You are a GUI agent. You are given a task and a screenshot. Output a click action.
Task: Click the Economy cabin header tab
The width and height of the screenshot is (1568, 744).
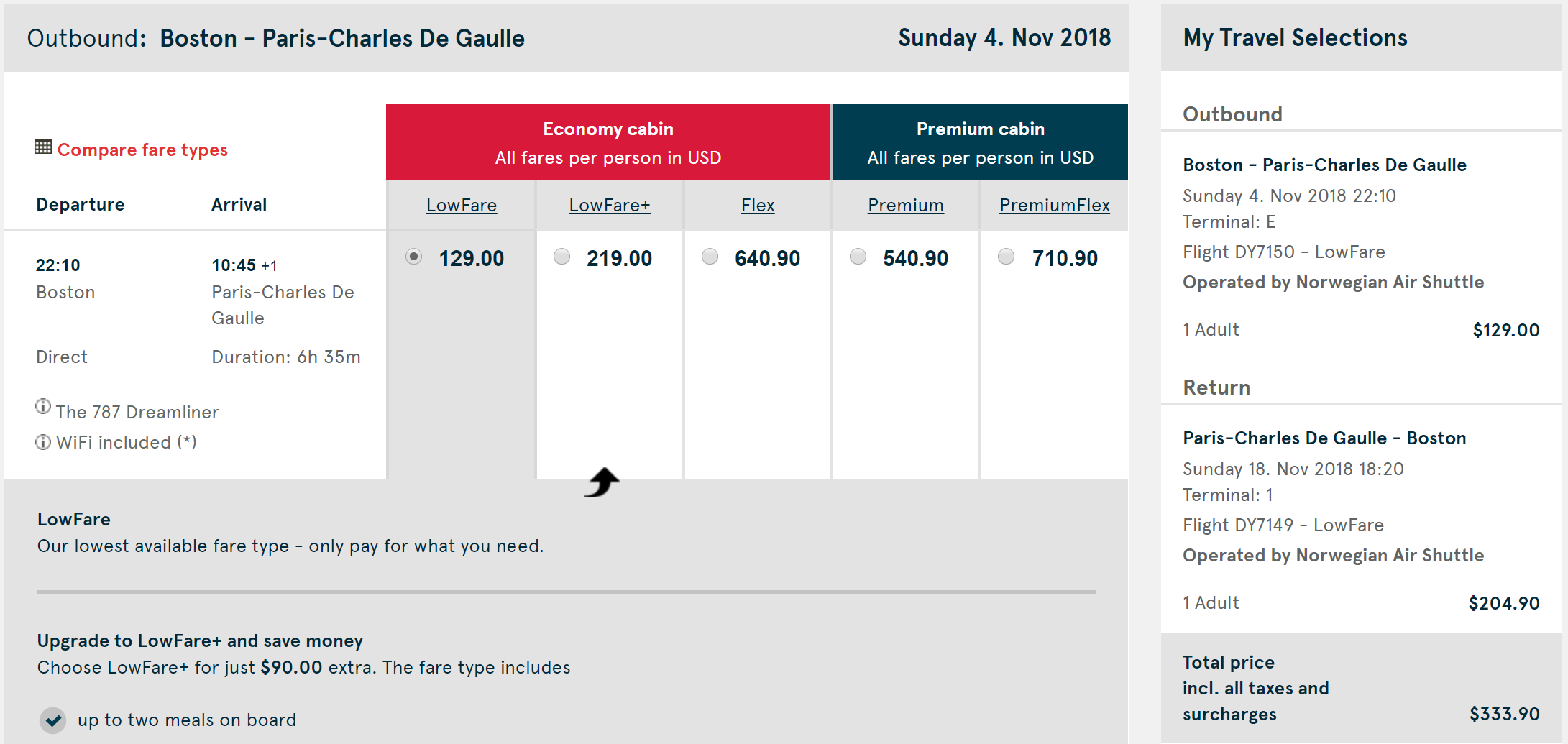[x=608, y=142]
